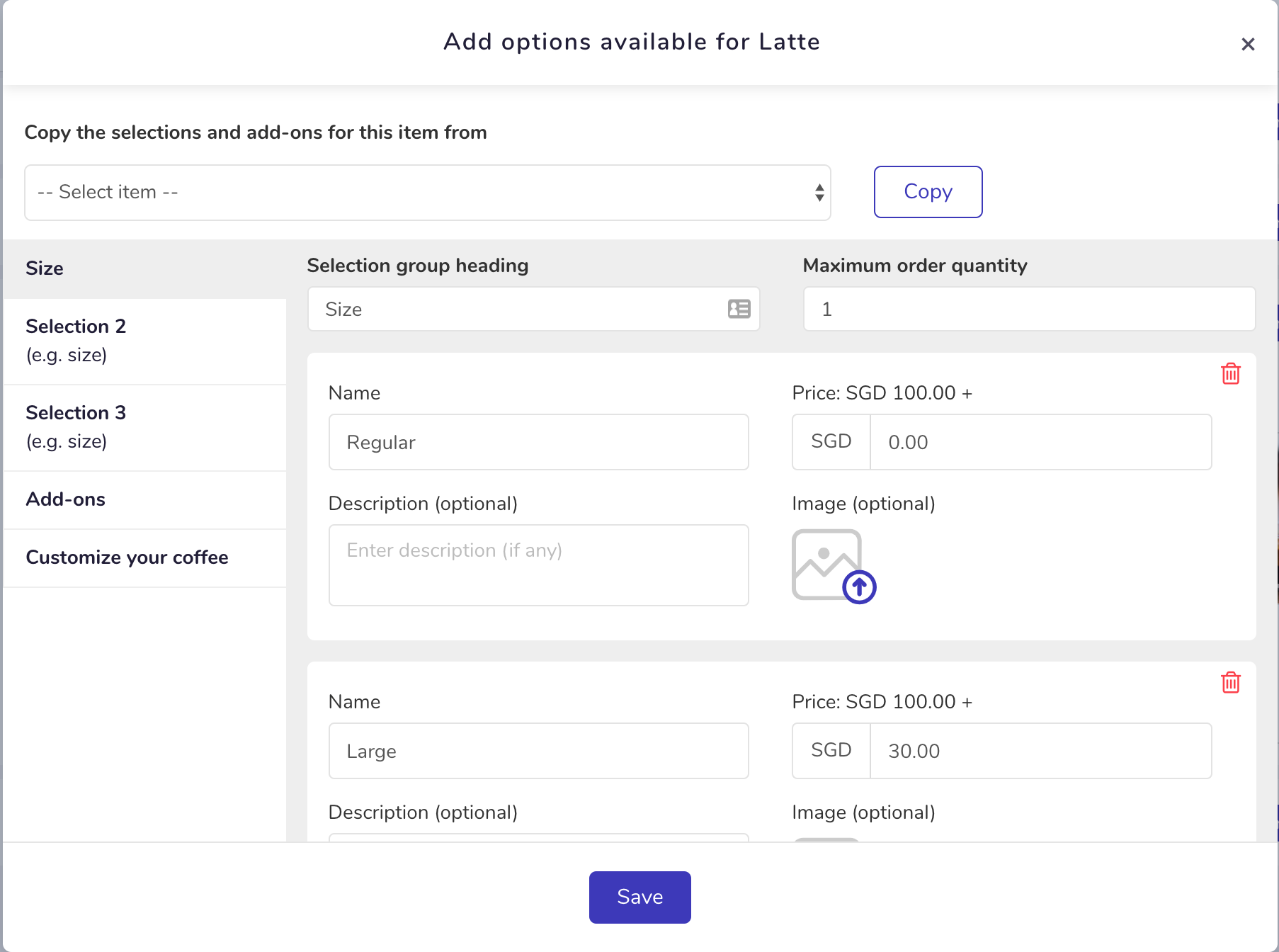This screenshot has height=952, width=1279.
Task: Click the 'Add options available for Latte' title
Action: click(x=632, y=42)
